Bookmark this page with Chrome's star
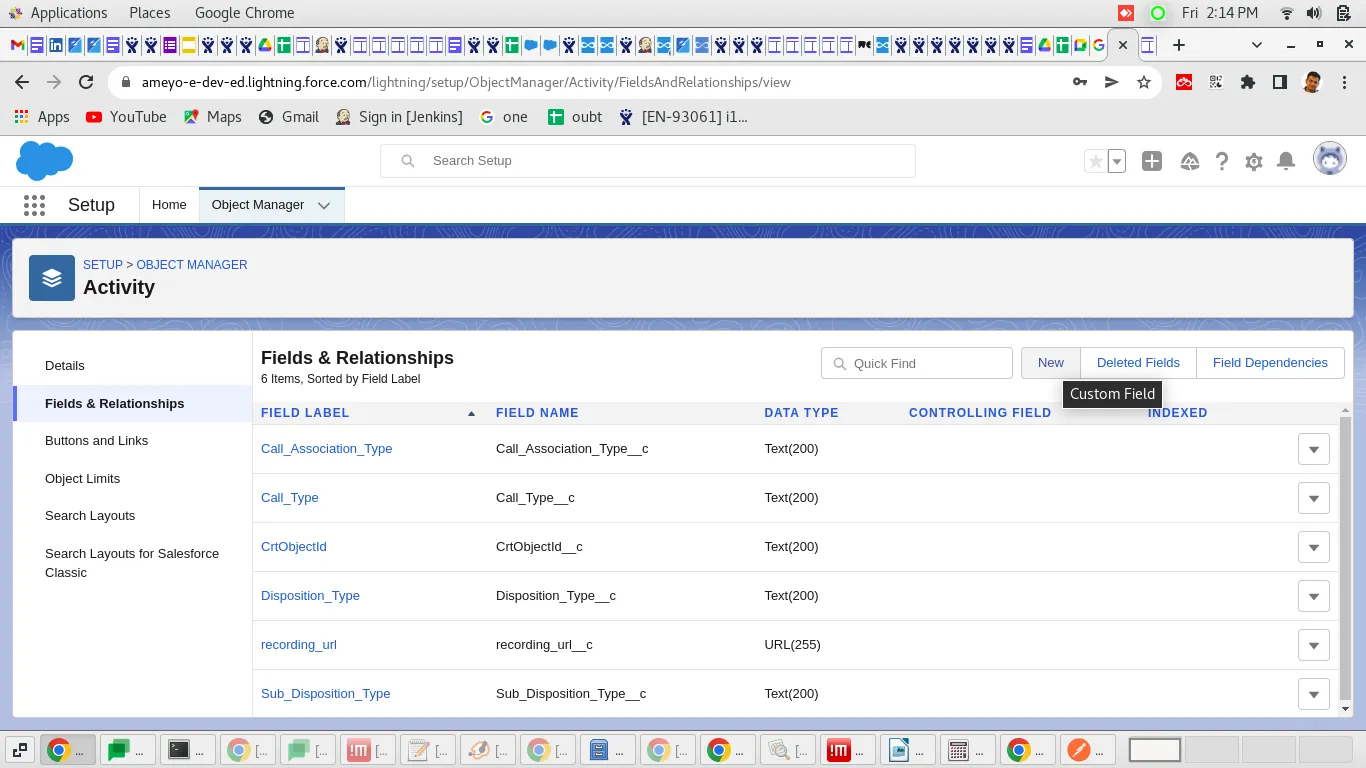Viewport: 1366px width, 768px height. (x=1144, y=82)
